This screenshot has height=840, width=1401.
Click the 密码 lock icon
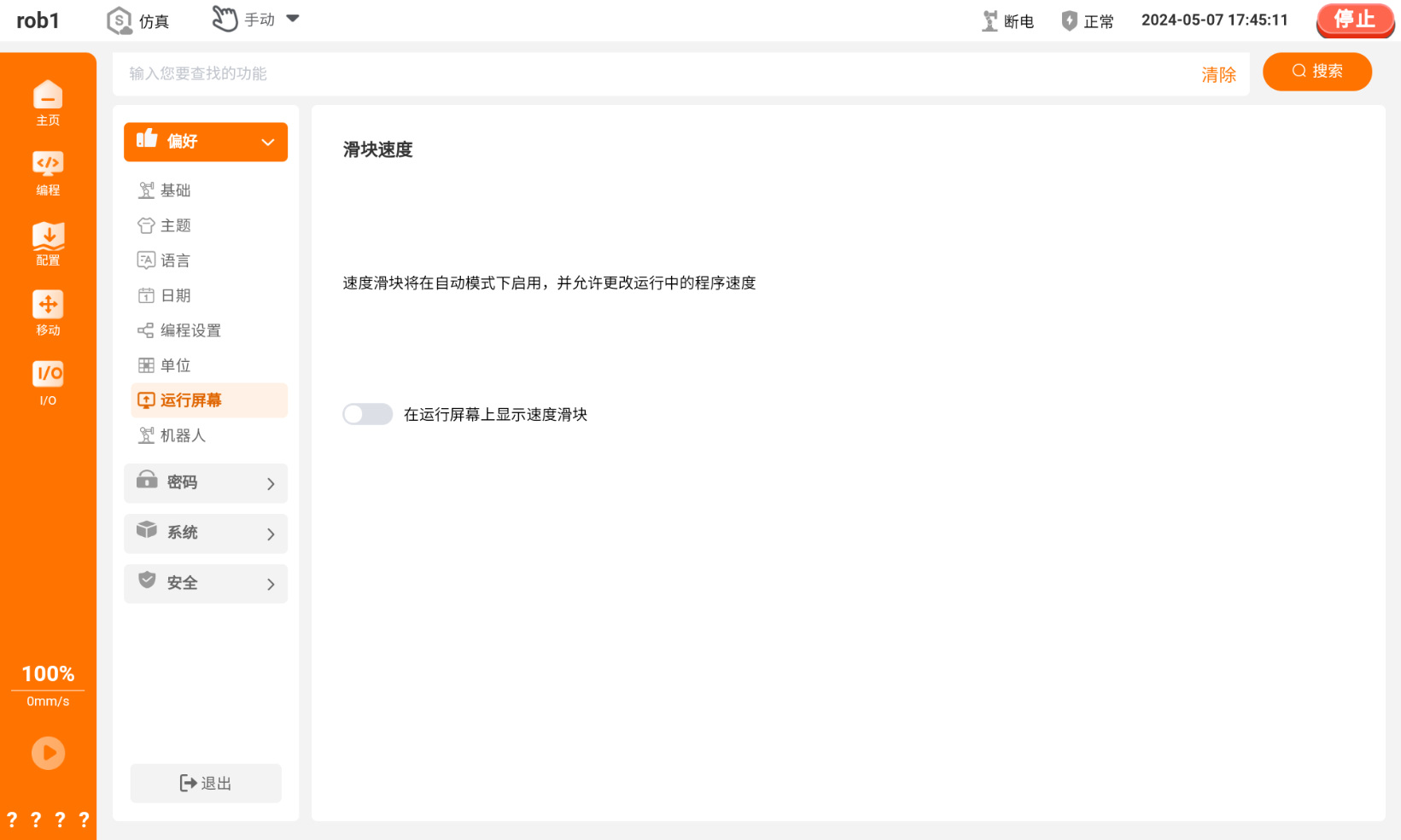point(147,480)
